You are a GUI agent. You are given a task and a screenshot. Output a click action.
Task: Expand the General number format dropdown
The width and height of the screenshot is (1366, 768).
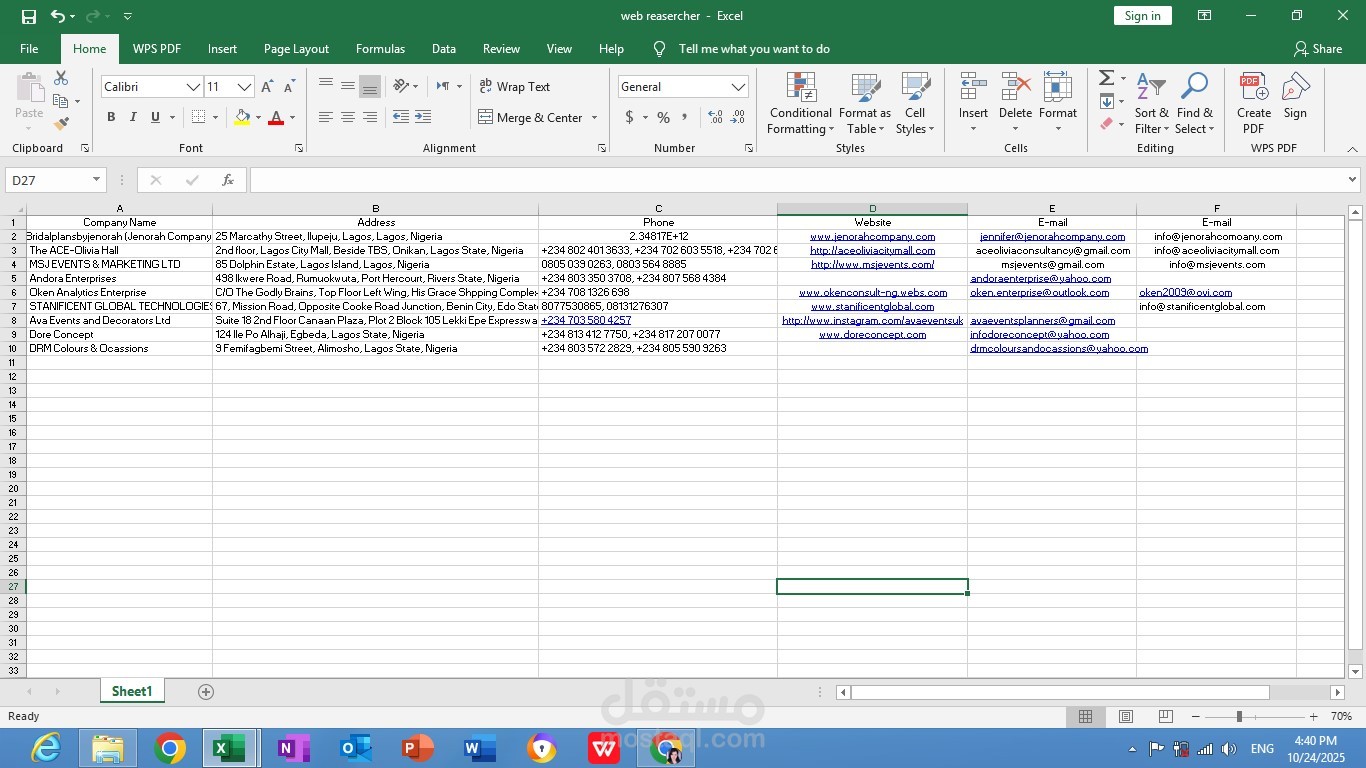(x=738, y=87)
